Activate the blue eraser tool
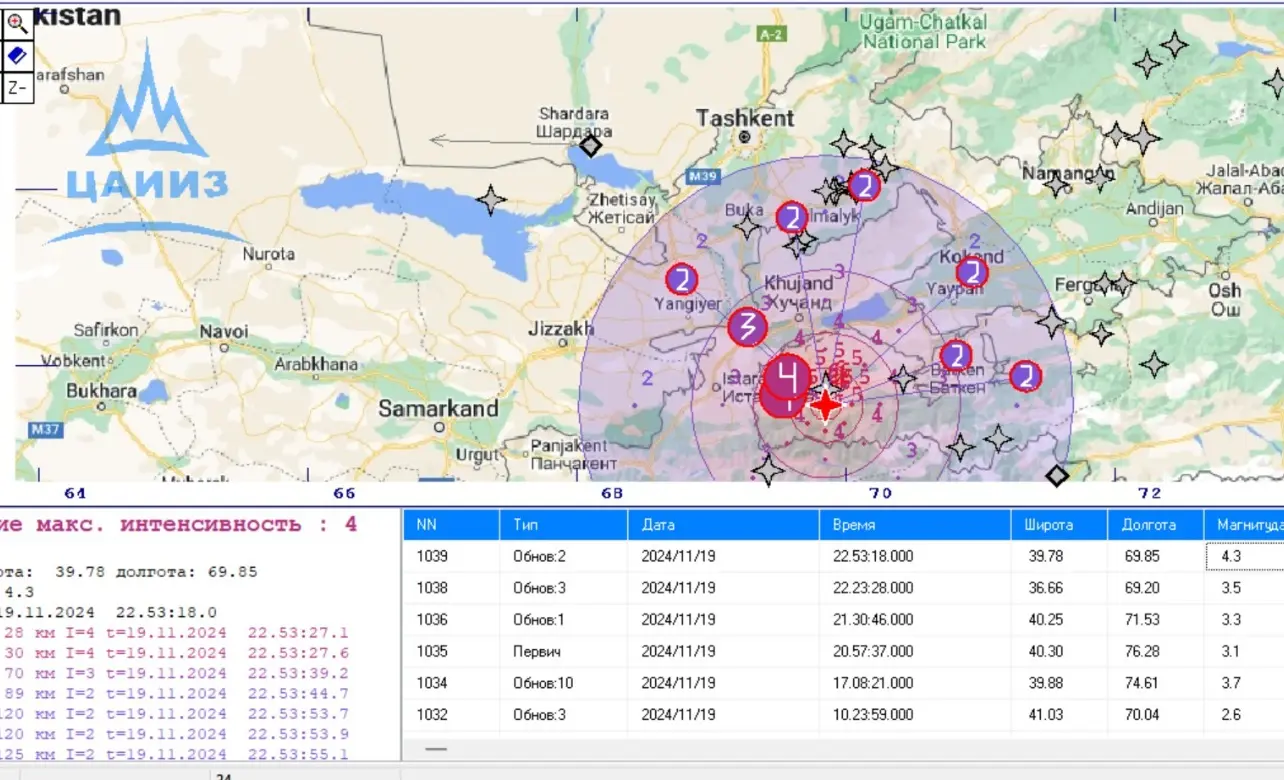This screenshot has width=1284, height=780. tap(17, 56)
